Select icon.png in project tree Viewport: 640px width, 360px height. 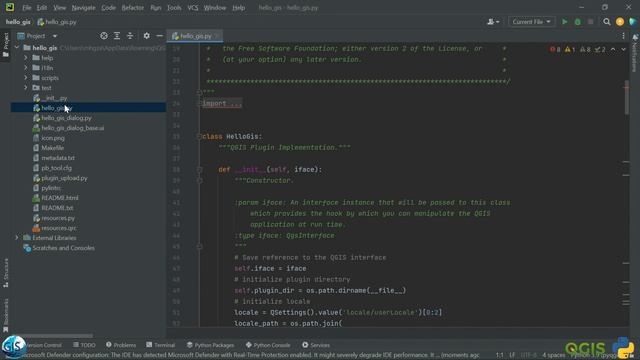pyautogui.click(x=53, y=138)
